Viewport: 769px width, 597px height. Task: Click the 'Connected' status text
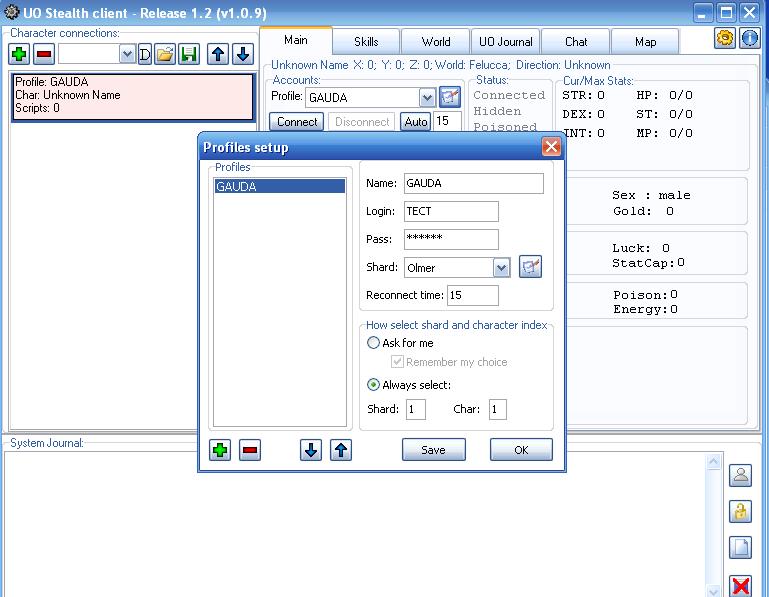click(x=509, y=95)
